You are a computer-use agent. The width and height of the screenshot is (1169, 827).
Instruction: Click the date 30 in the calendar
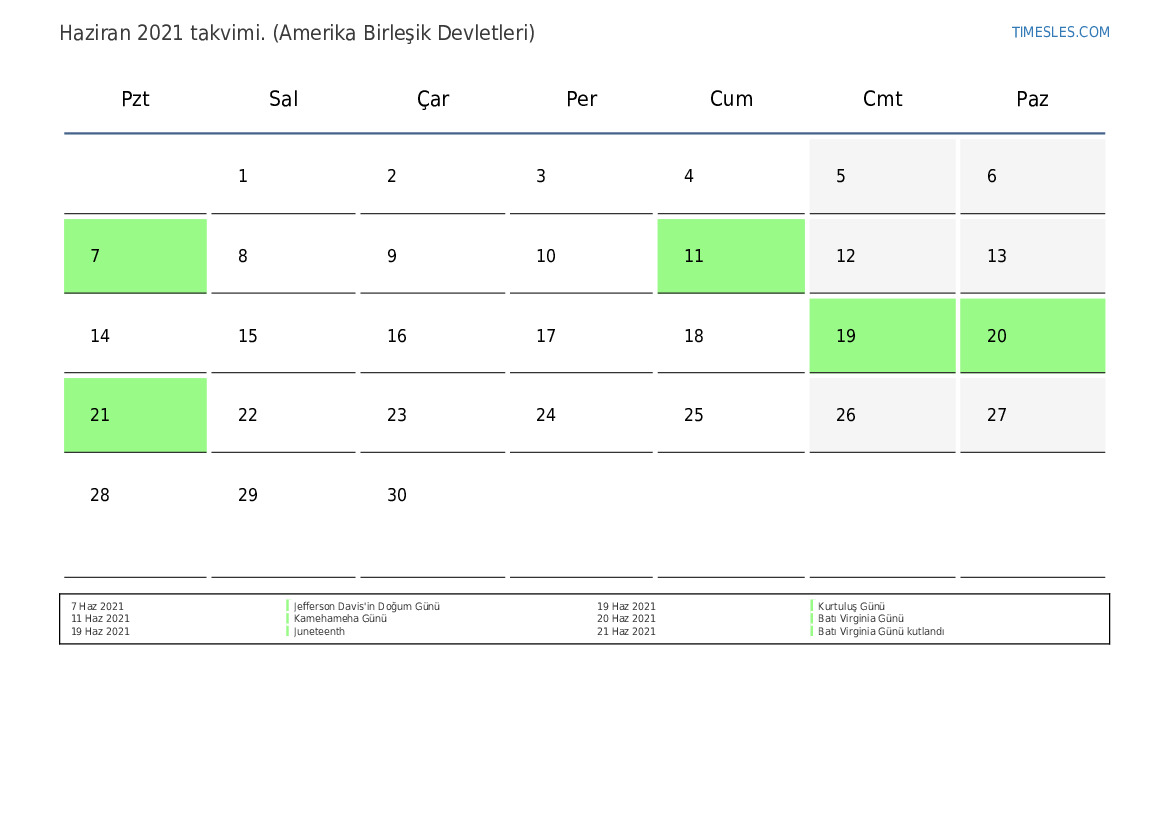click(x=397, y=495)
